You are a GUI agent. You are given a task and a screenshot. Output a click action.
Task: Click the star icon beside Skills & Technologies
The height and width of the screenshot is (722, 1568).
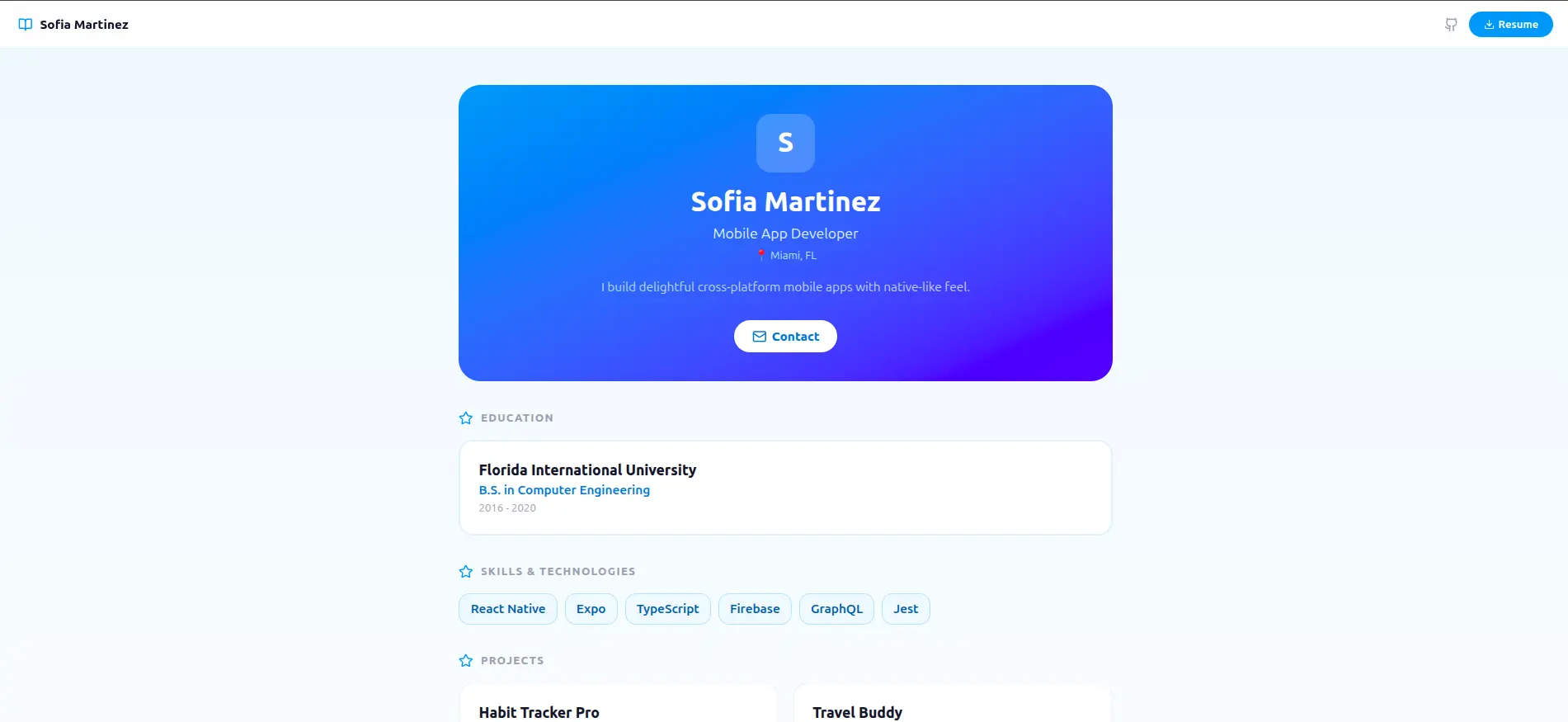click(466, 572)
